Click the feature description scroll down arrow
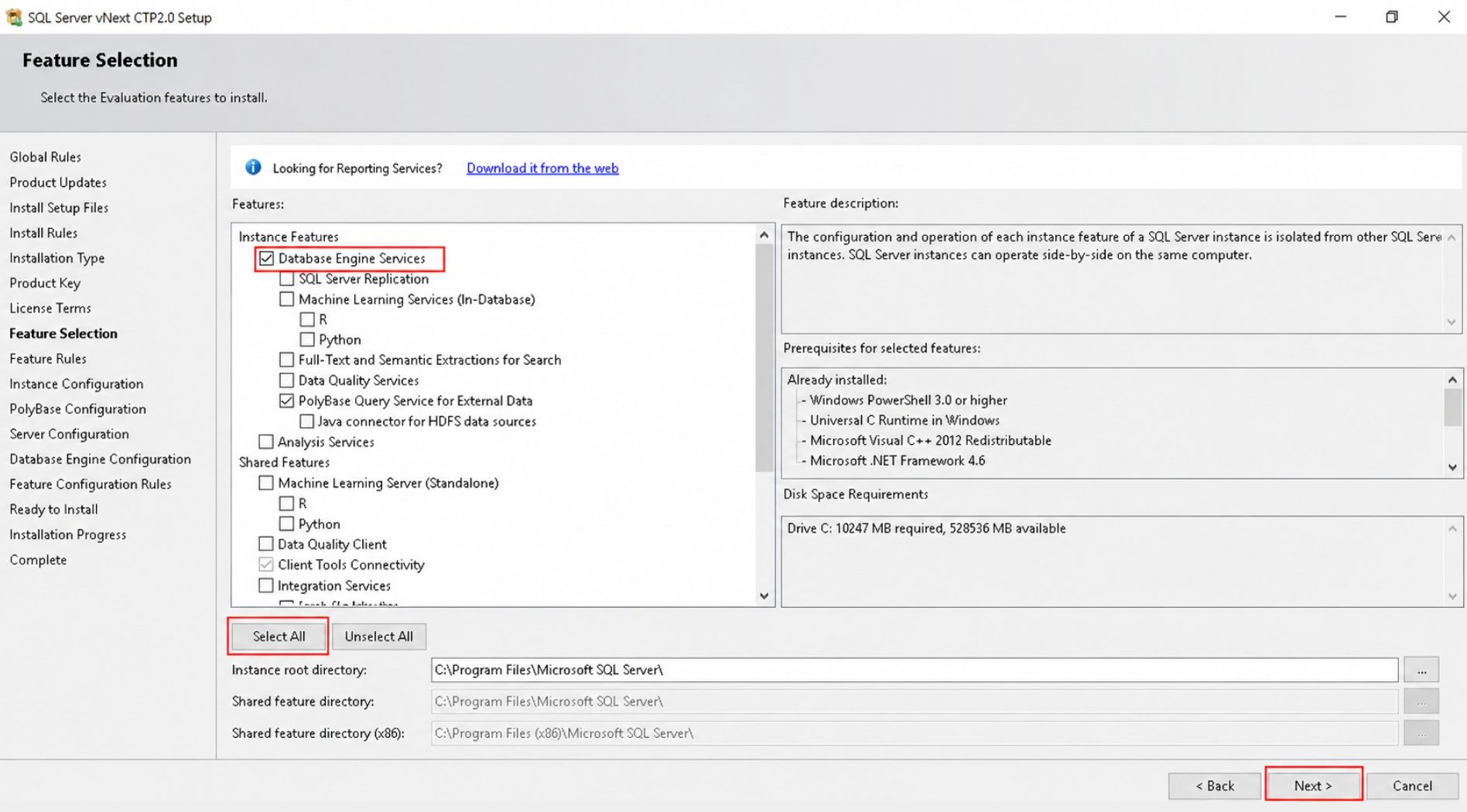 (x=1452, y=322)
